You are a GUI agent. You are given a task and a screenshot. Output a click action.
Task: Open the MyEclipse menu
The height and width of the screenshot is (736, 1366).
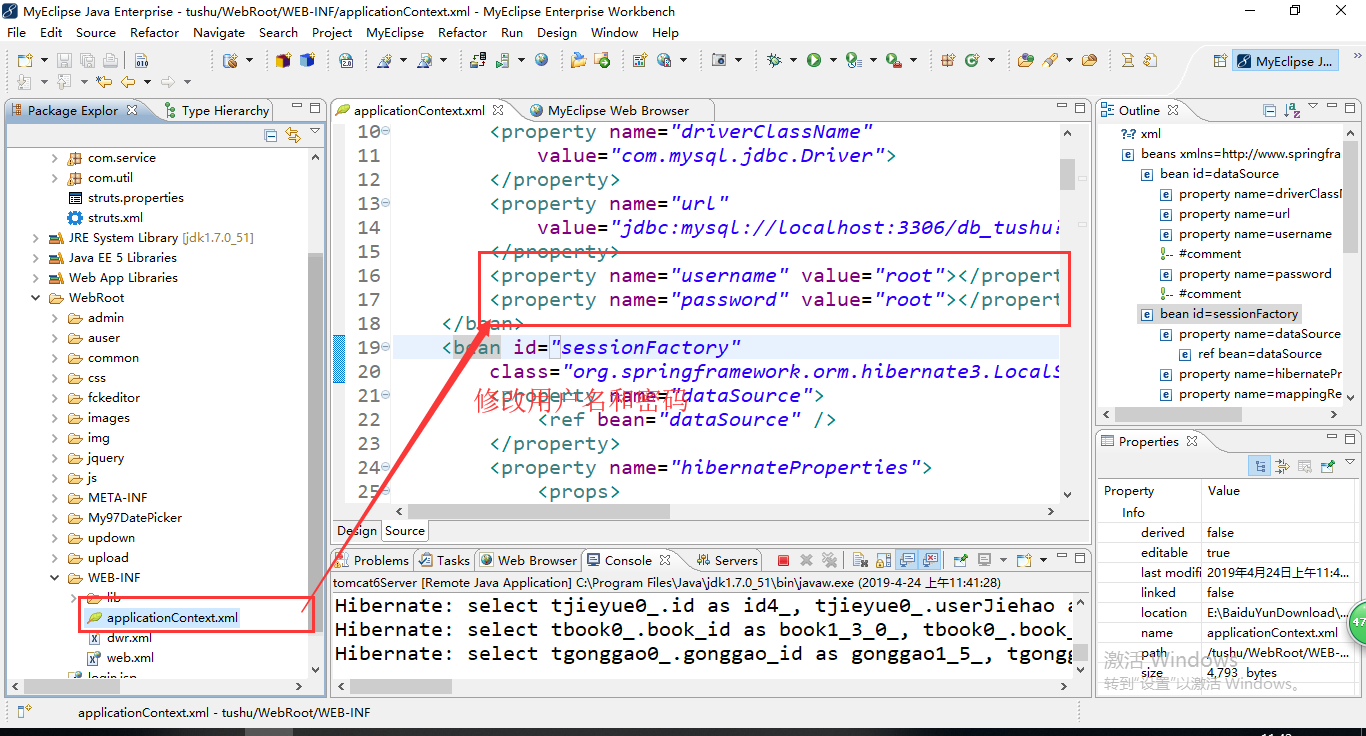click(x=395, y=32)
